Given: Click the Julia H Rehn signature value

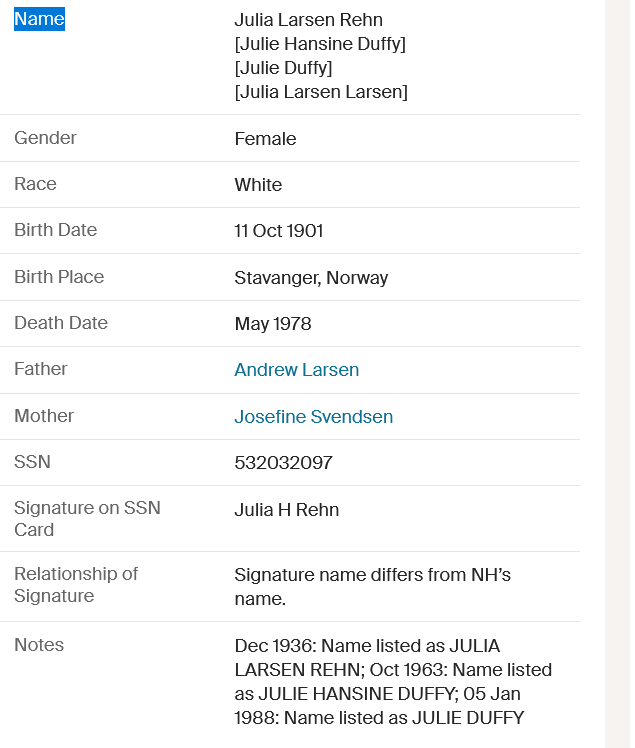Looking at the screenshot, I should (x=286, y=510).
